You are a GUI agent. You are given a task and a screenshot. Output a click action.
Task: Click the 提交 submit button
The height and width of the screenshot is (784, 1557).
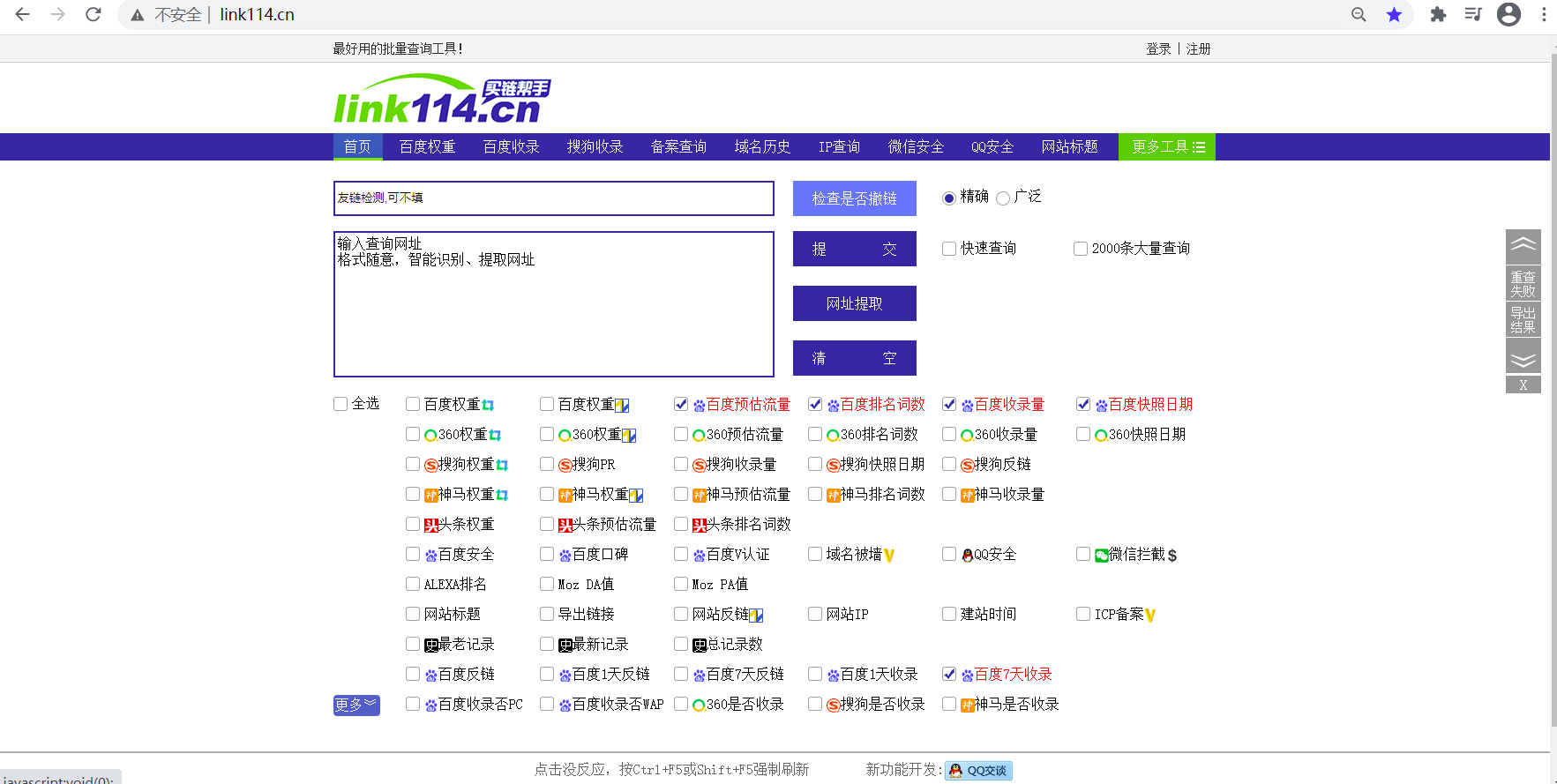click(855, 249)
